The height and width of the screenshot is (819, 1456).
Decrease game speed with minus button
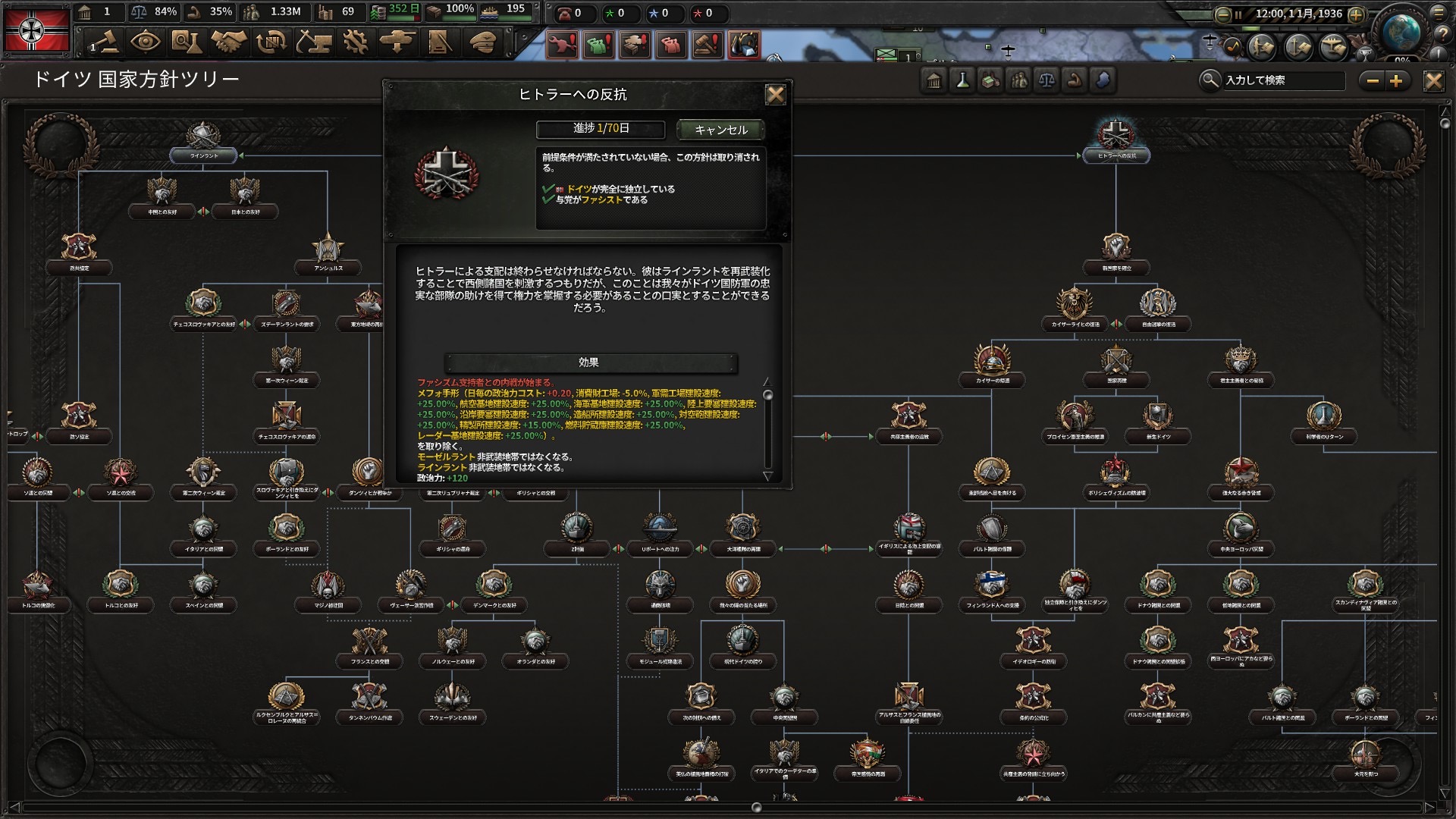click(1222, 14)
